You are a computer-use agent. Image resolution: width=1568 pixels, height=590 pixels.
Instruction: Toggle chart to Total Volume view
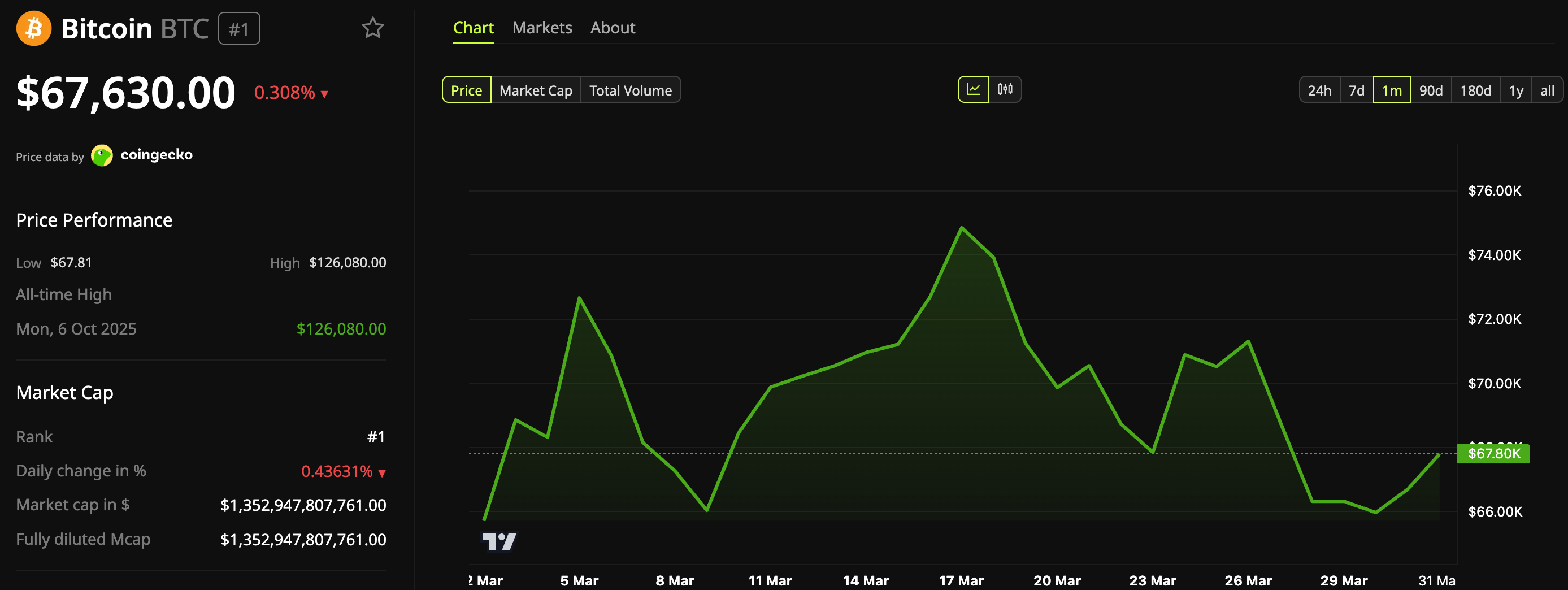tap(631, 89)
